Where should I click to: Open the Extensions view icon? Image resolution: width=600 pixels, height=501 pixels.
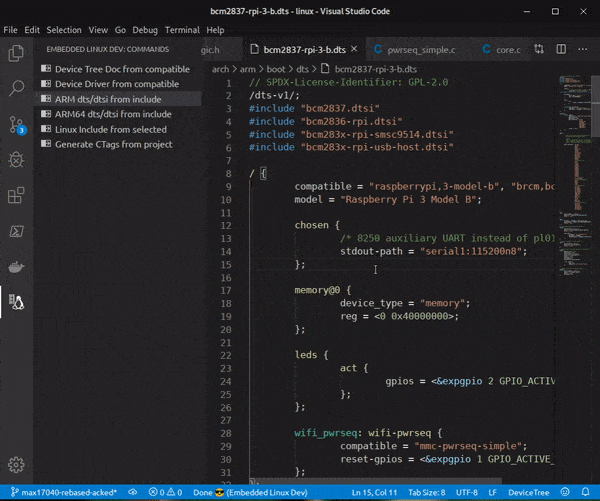[x=16, y=195]
